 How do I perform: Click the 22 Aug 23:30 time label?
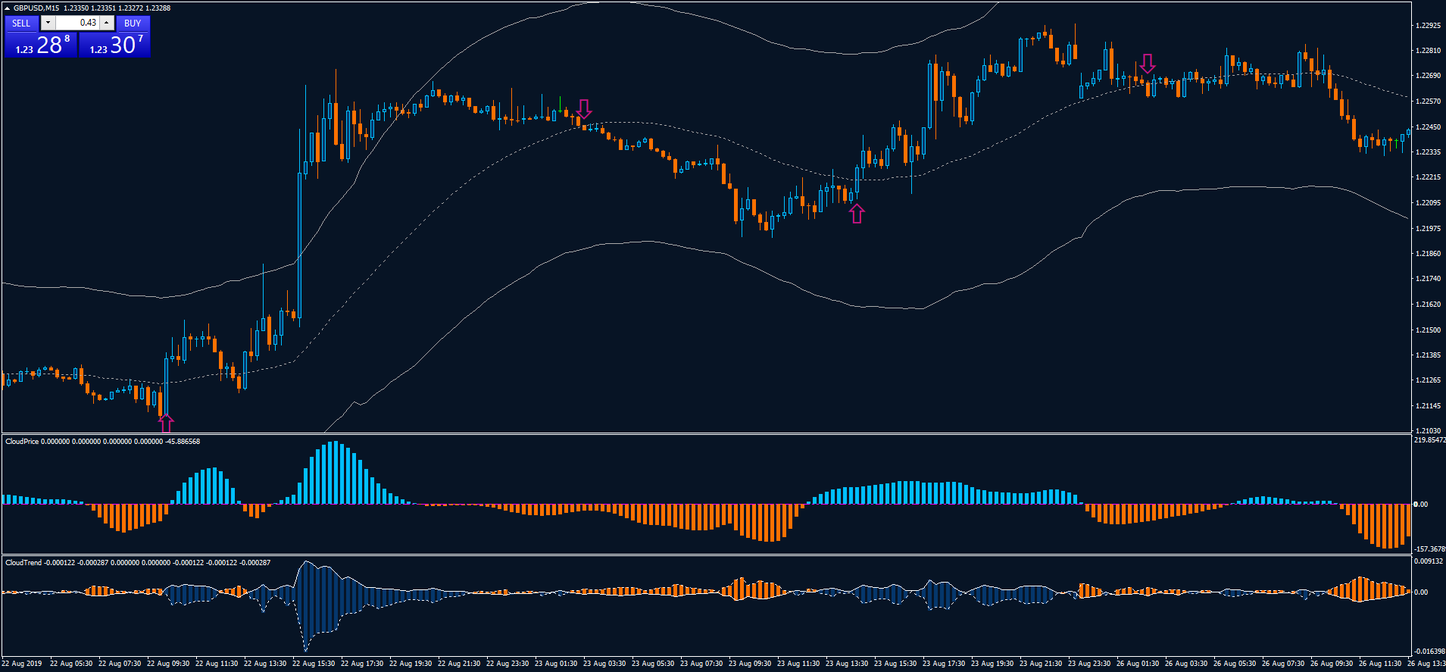[x=507, y=663]
